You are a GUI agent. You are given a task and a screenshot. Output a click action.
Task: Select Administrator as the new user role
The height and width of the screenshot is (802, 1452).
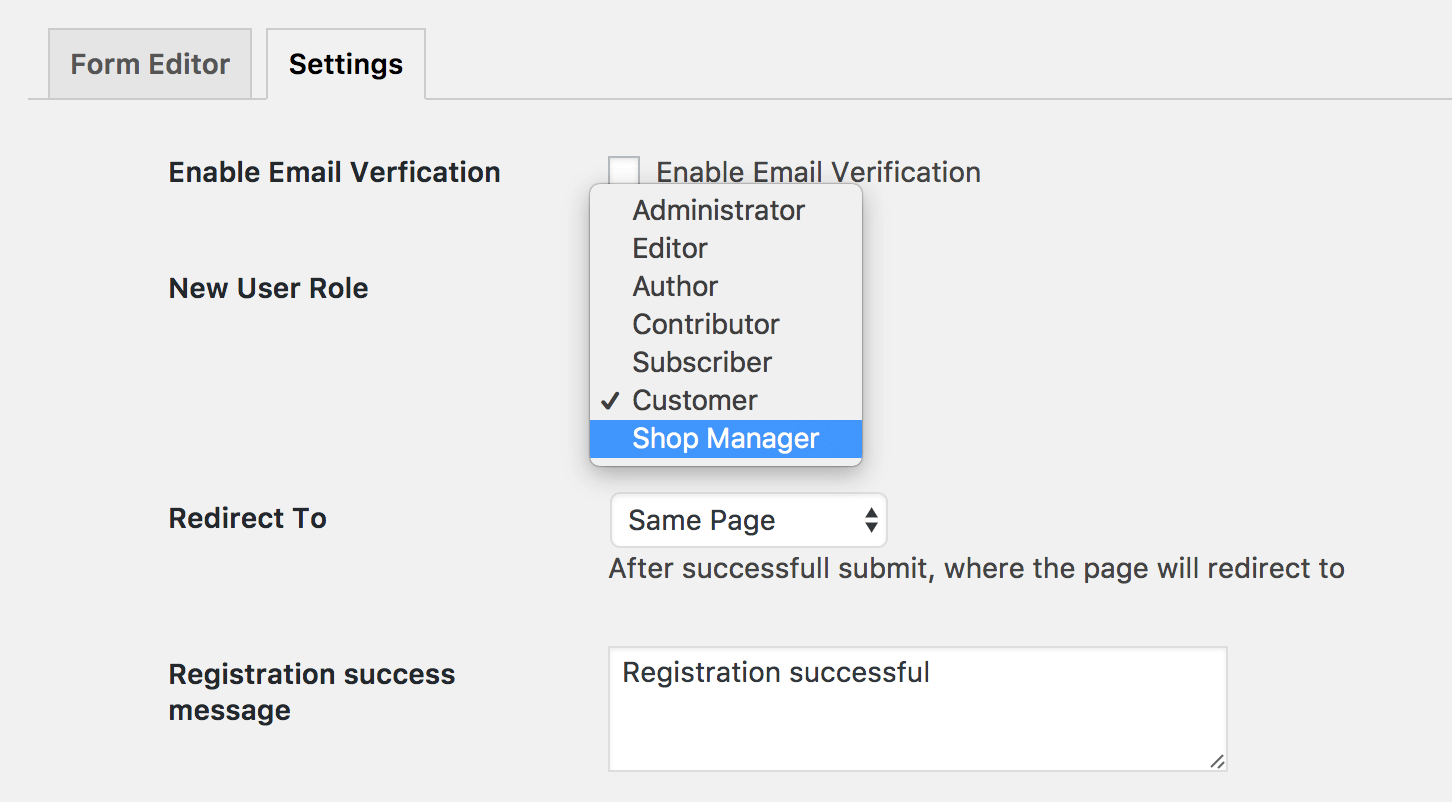(x=718, y=210)
